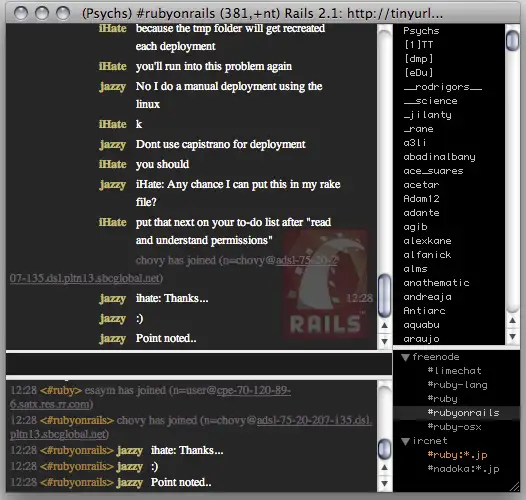Select user andreaja in member list
Viewport: 526px width, 500px height.
(427, 297)
